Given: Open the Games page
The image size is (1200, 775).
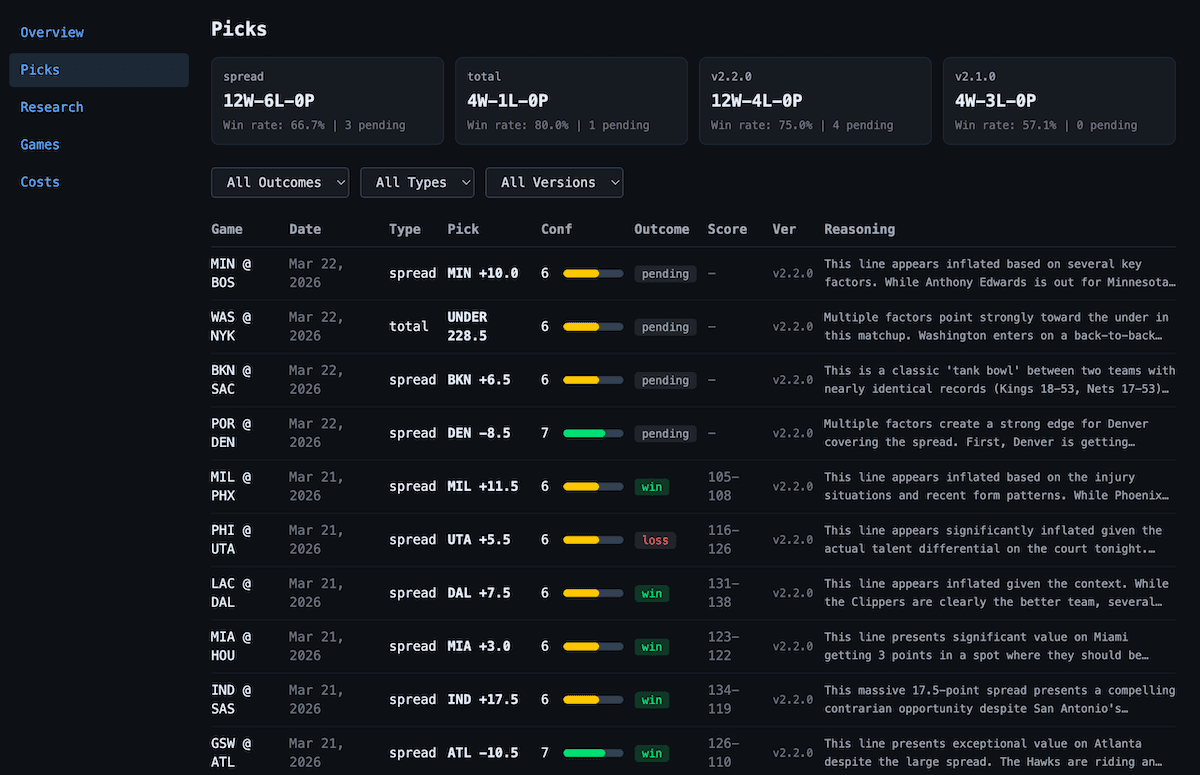Looking at the screenshot, I should tap(39, 144).
